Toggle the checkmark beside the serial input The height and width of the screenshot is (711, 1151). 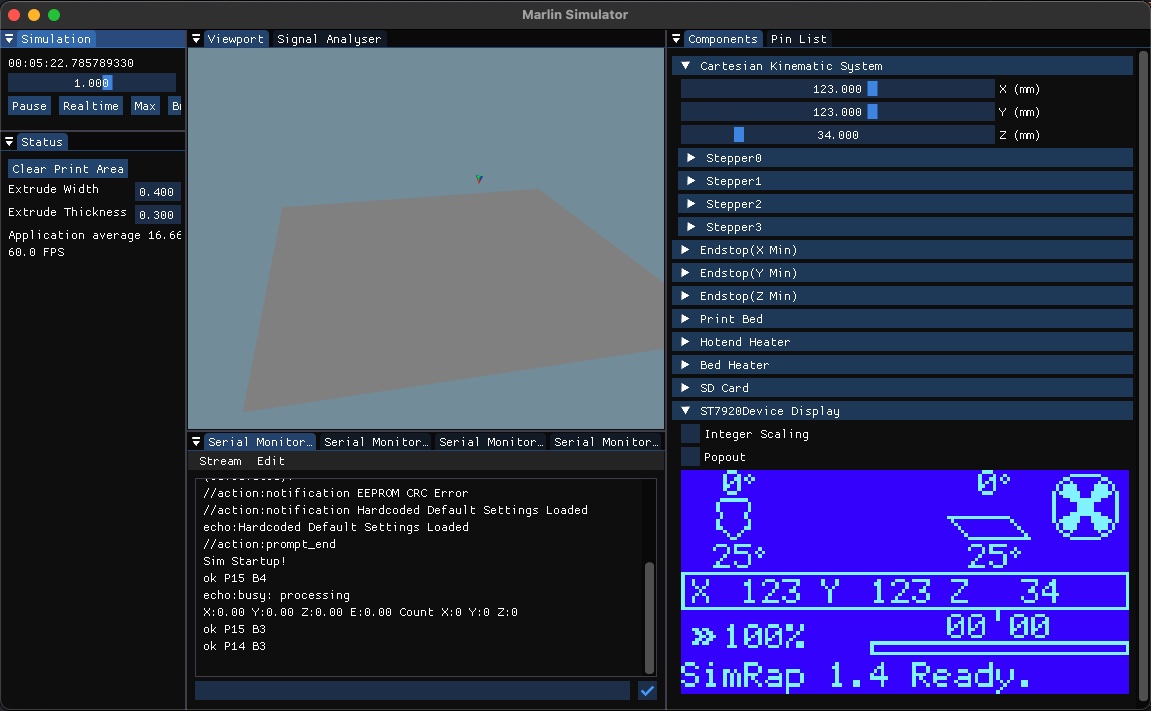click(x=647, y=690)
